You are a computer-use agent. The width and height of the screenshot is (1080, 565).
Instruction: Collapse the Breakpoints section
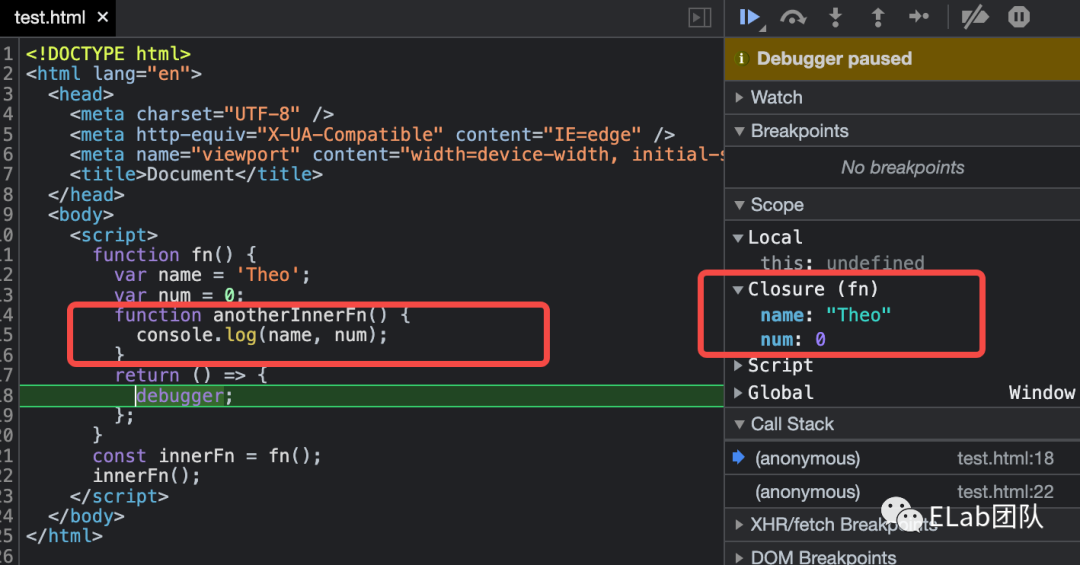click(x=902, y=131)
